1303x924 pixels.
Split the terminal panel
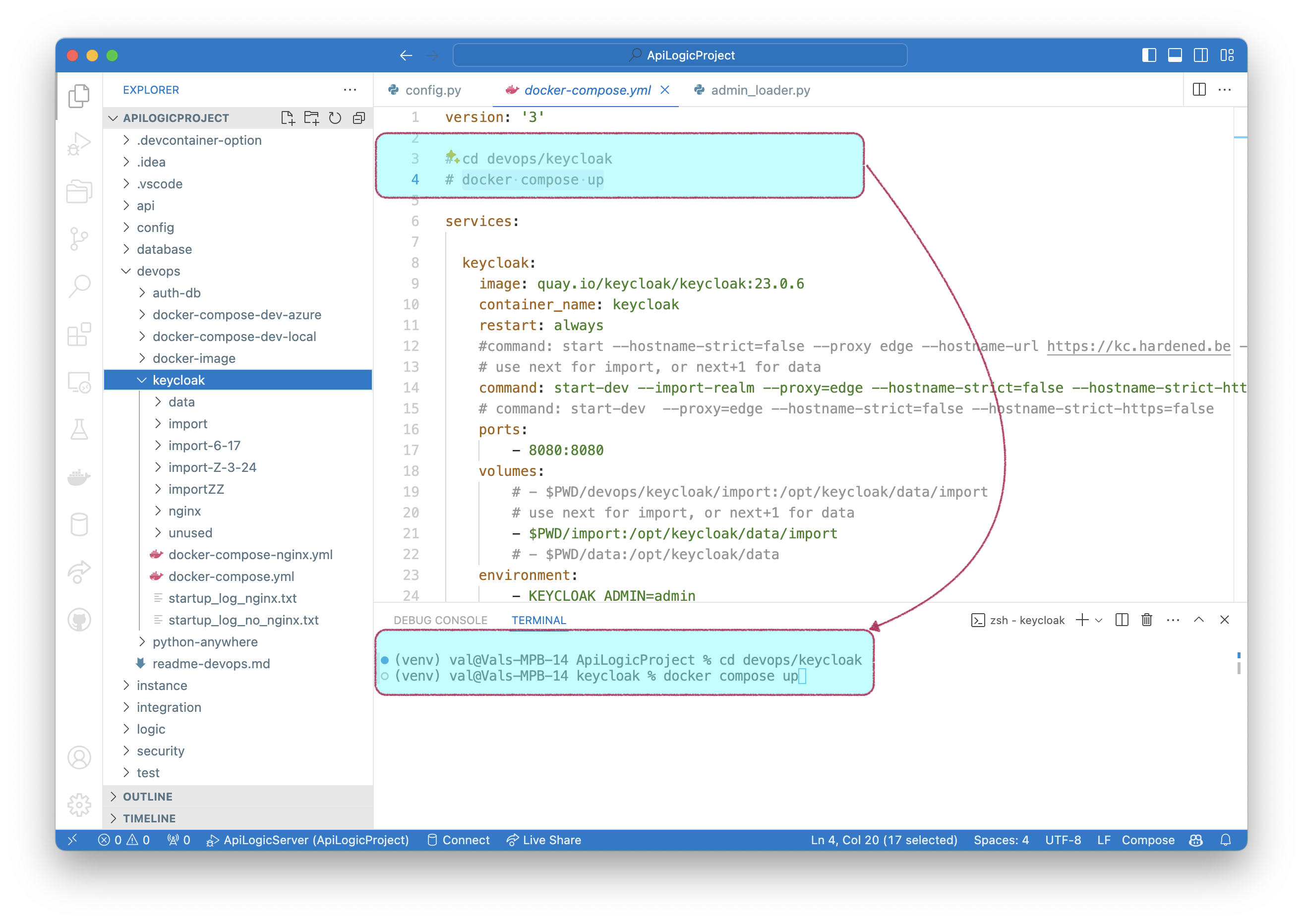pyautogui.click(x=1122, y=620)
